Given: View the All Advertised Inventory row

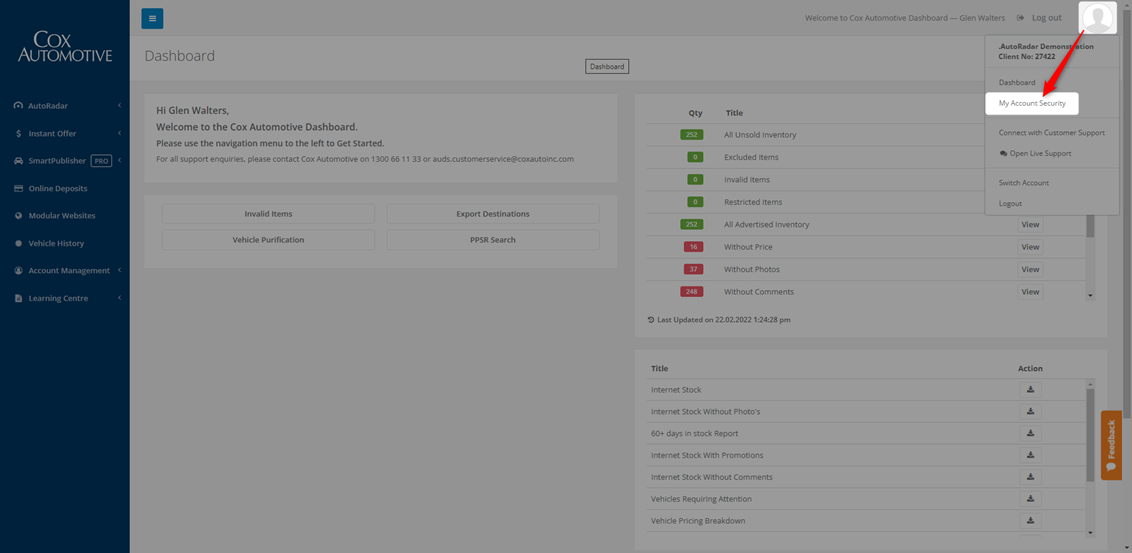Looking at the screenshot, I should click(x=1030, y=225).
